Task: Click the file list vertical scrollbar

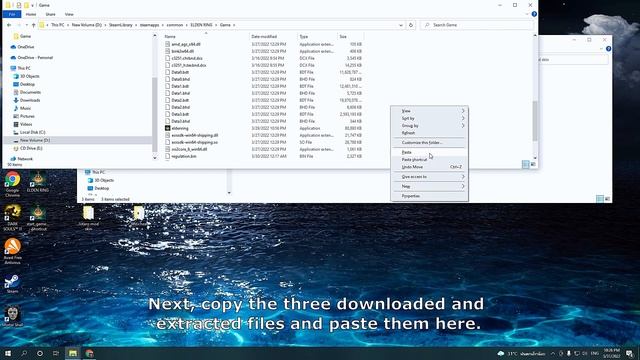Action: pyautogui.click(x=535, y=120)
